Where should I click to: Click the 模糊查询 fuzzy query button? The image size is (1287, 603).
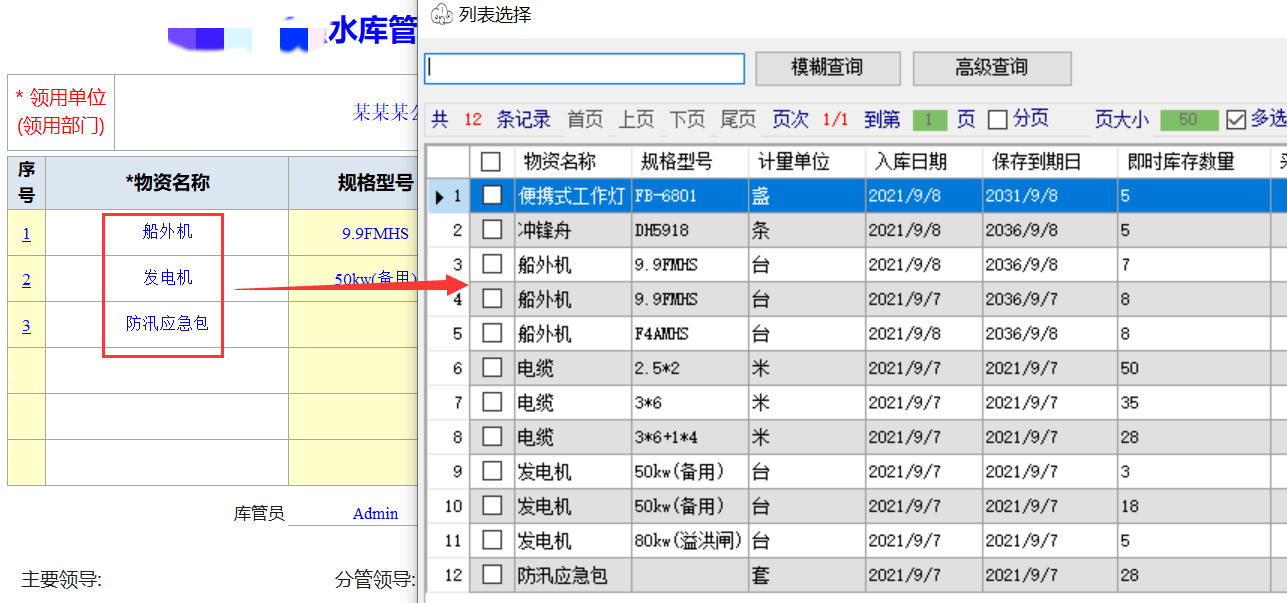828,68
